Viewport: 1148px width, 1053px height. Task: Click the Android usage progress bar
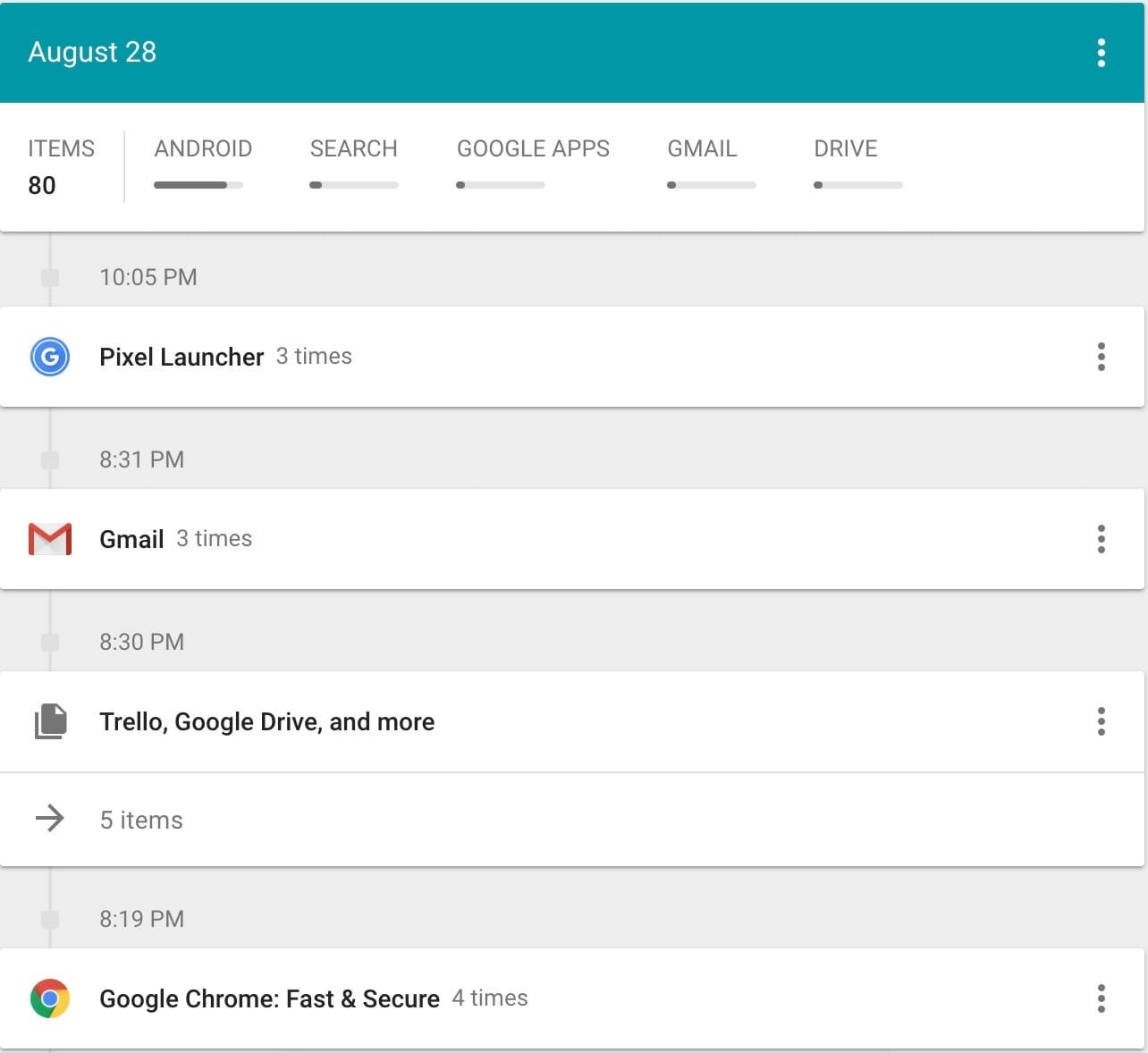tap(198, 185)
